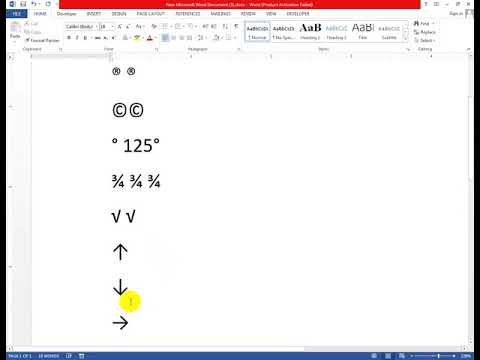The width and height of the screenshot is (480, 360).
Task: Open Change Case dropdown
Action: 140,26
